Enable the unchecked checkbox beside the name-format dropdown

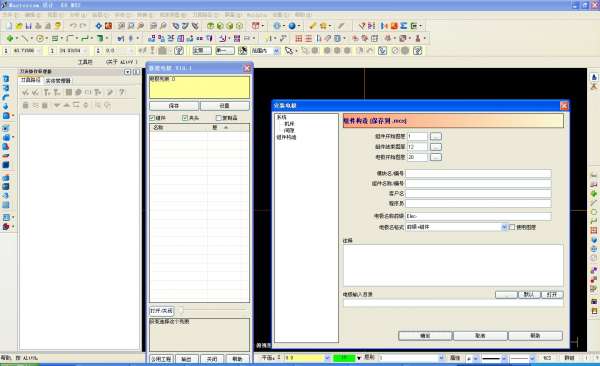click(x=512, y=227)
